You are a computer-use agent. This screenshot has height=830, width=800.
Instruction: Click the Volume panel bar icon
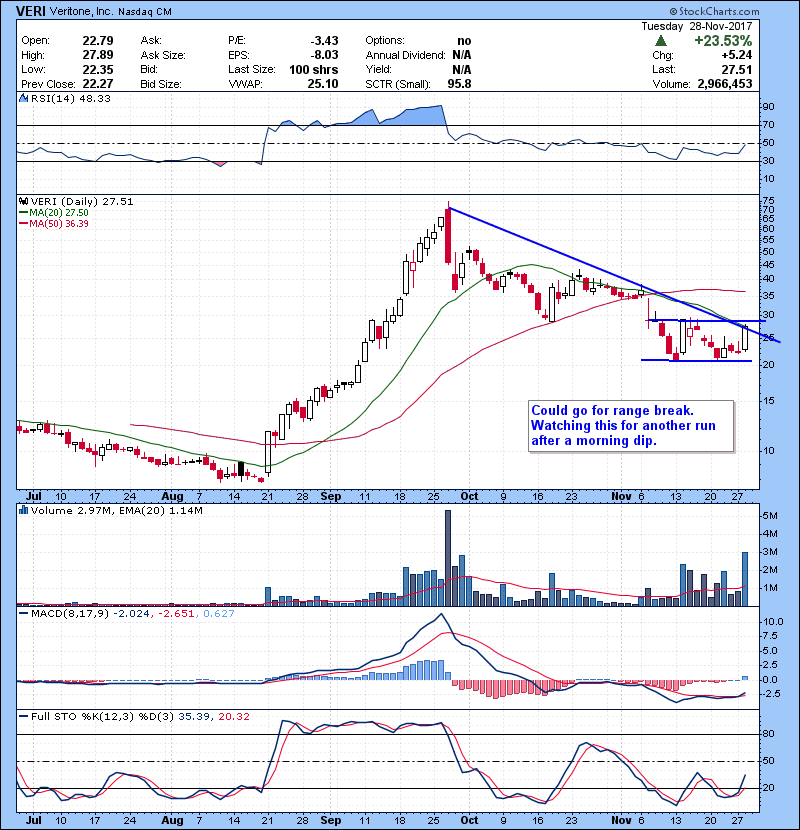[23, 510]
